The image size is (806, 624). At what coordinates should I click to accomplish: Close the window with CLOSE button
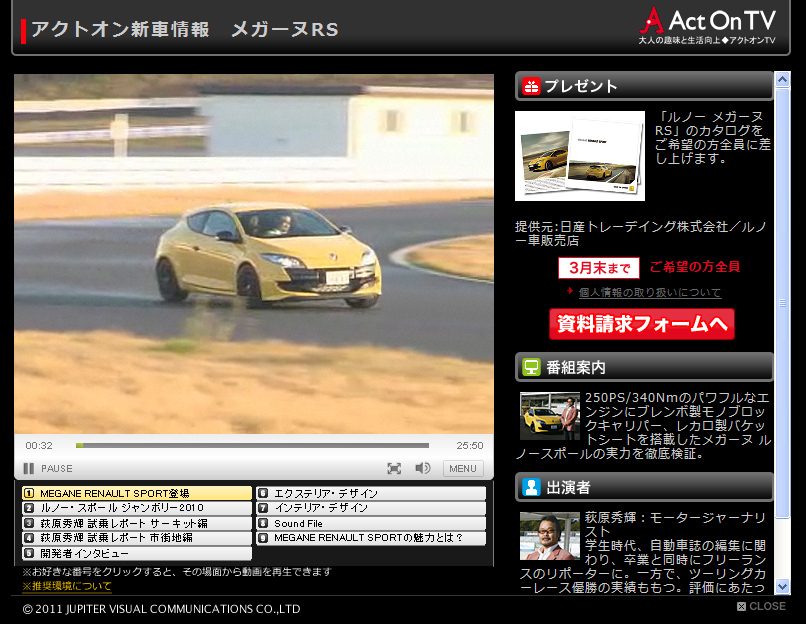click(x=761, y=607)
